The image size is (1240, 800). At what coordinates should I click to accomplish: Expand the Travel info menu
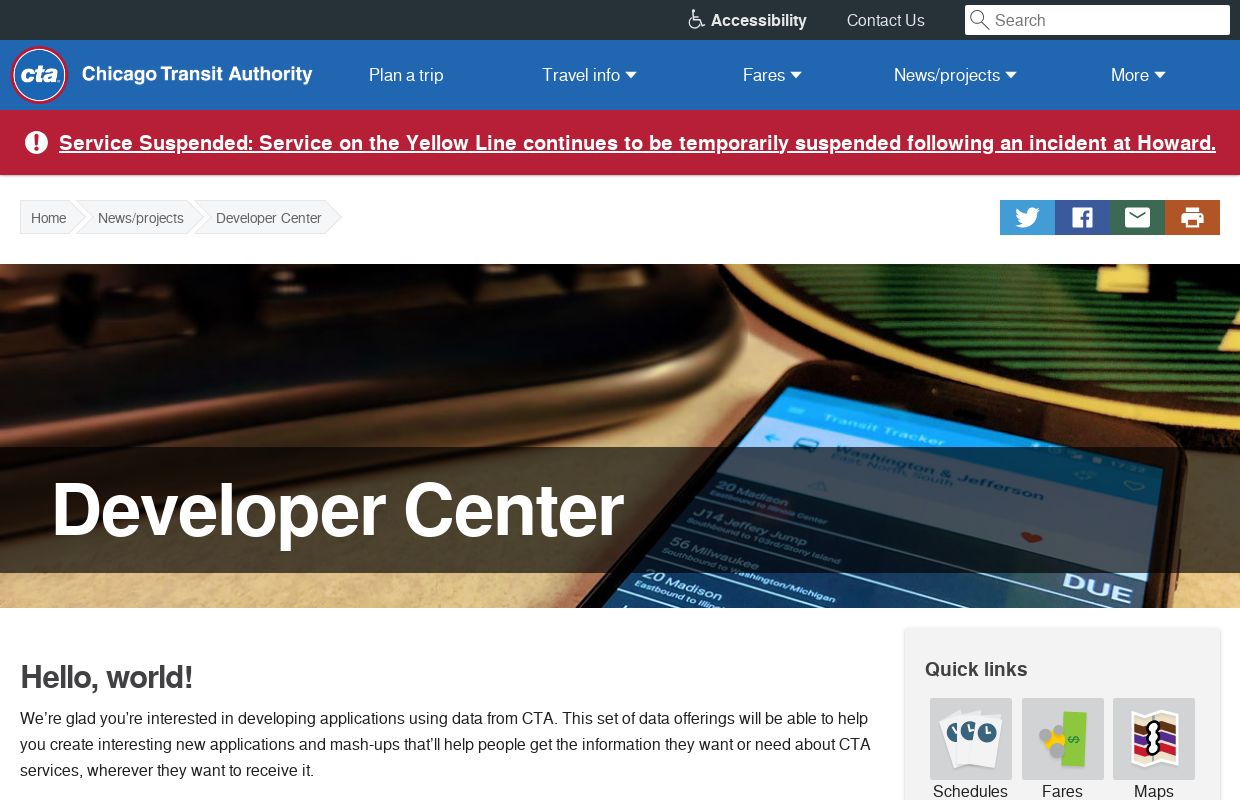tap(589, 75)
